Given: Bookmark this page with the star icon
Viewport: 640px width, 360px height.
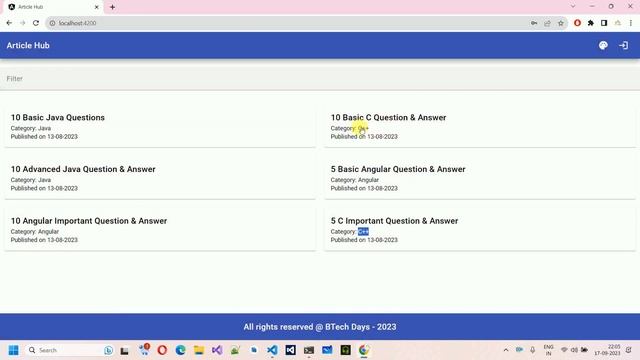Looking at the screenshot, I should [561, 23].
